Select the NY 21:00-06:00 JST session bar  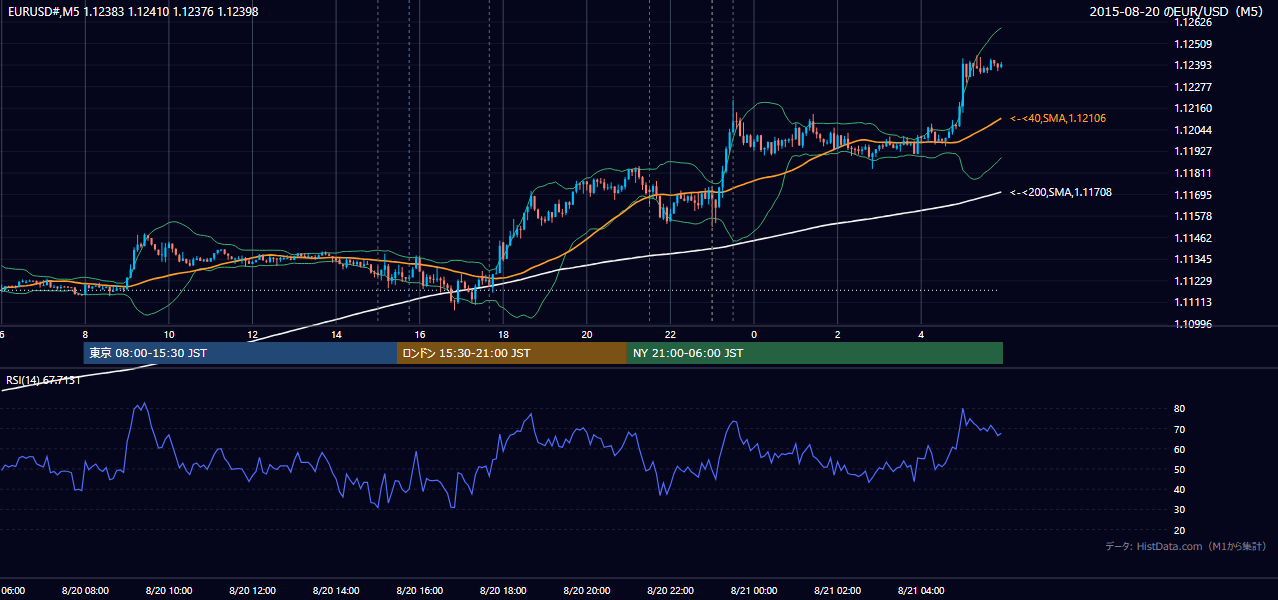click(815, 353)
